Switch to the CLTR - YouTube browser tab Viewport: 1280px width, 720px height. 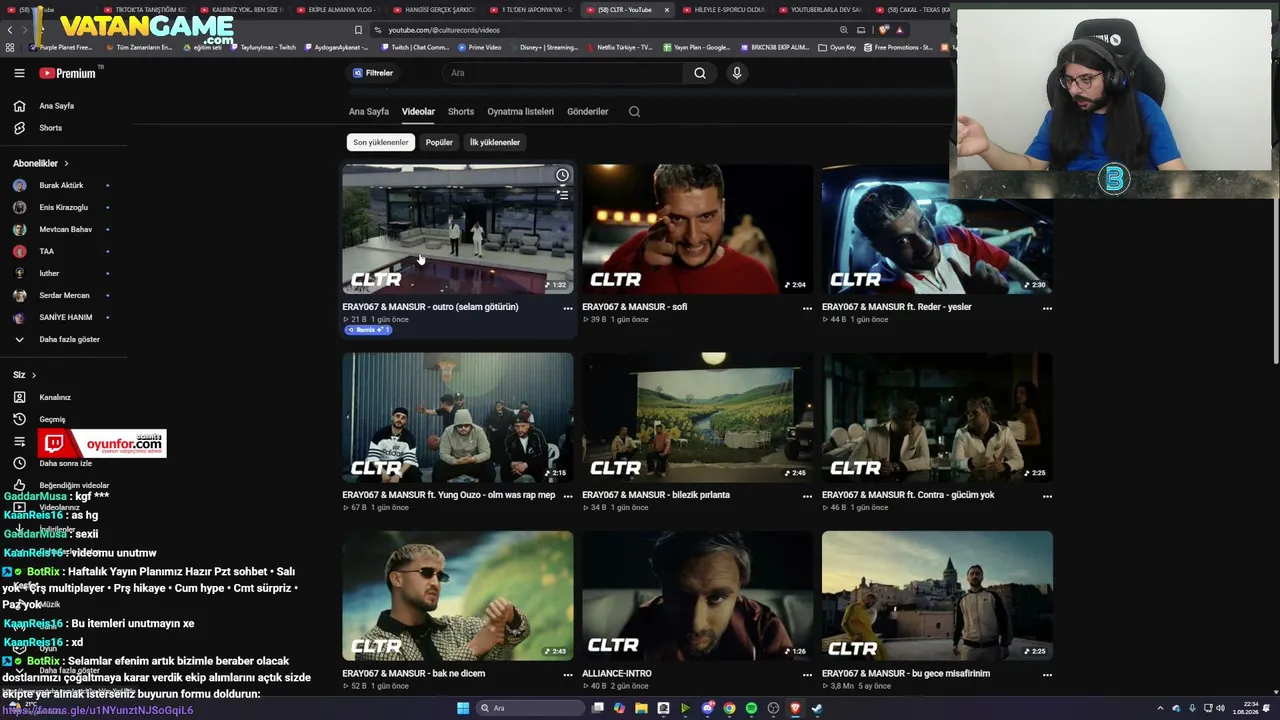pos(629,10)
